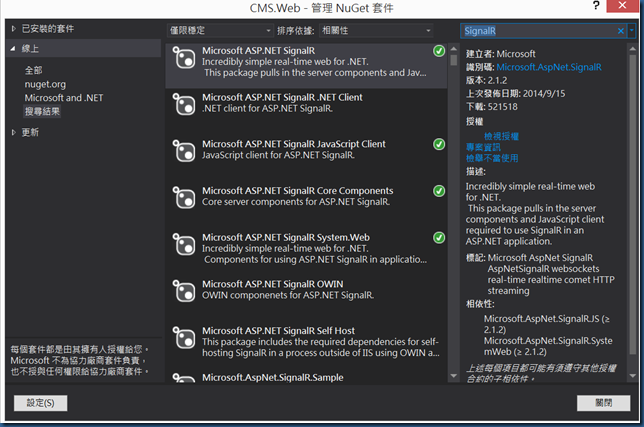Close the NuGet dialog with the red X
The image size is (644, 427).
tap(622, 5)
